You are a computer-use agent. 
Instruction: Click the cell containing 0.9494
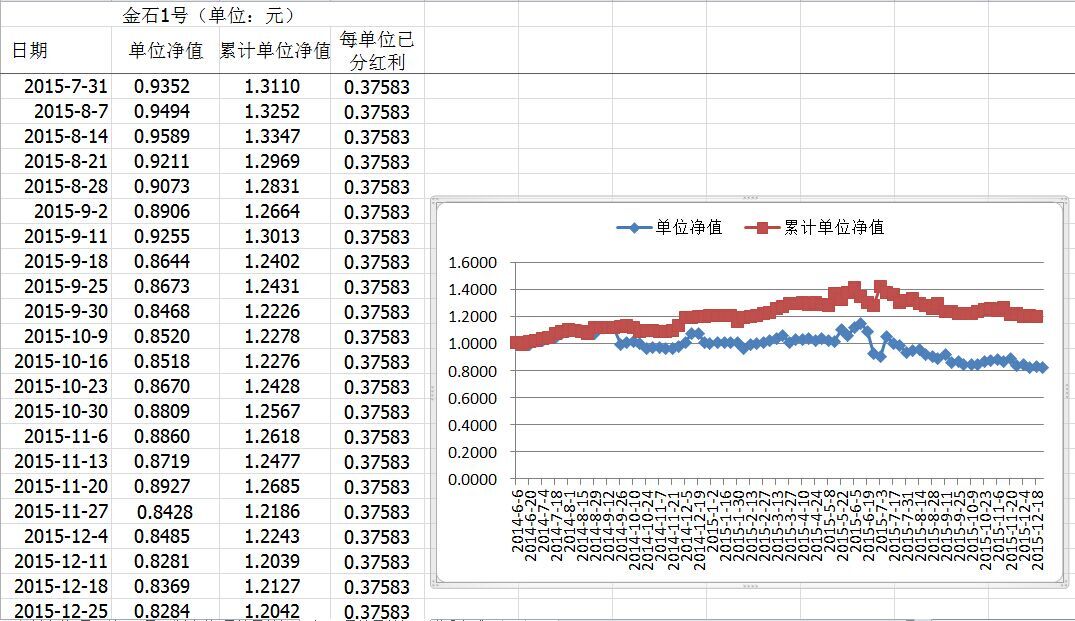pyautogui.click(x=162, y=112)
